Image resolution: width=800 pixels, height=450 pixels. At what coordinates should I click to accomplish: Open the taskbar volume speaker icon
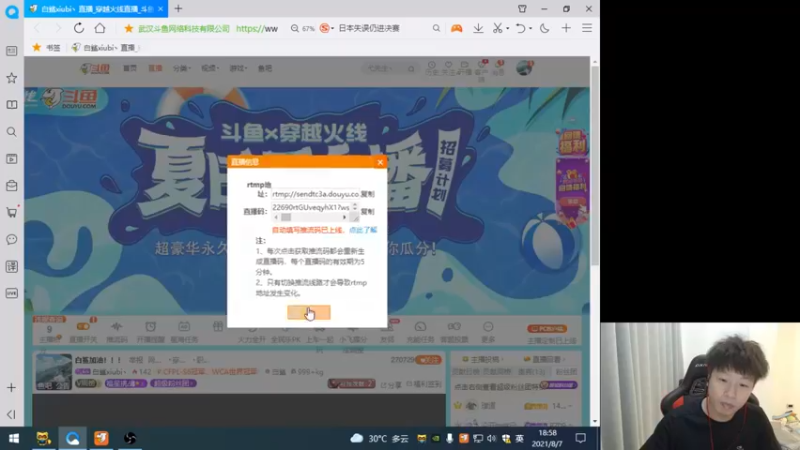pos(491,438)
